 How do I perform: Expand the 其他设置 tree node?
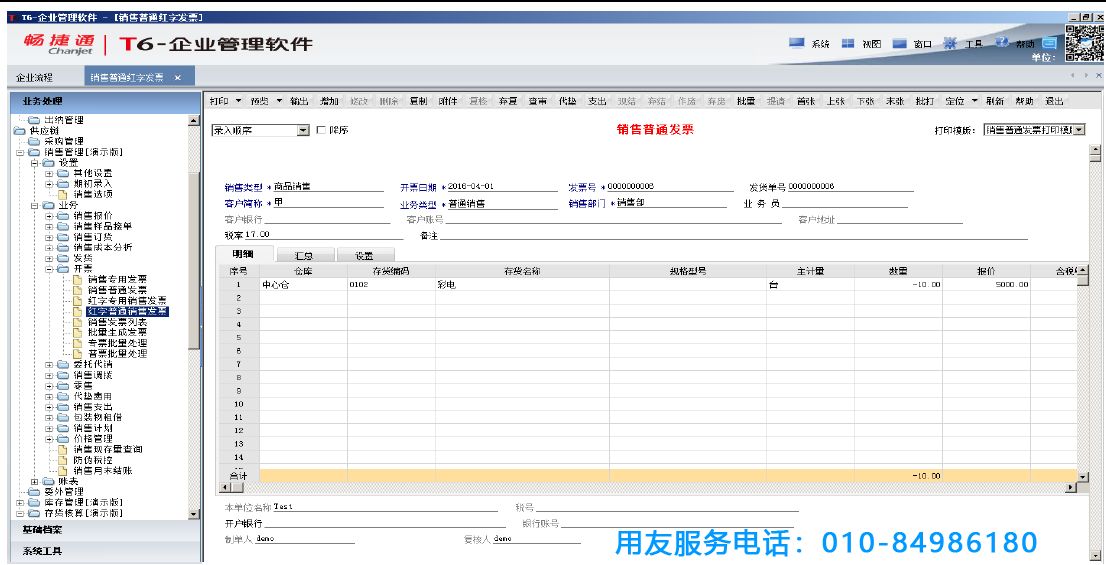point(49,174)
